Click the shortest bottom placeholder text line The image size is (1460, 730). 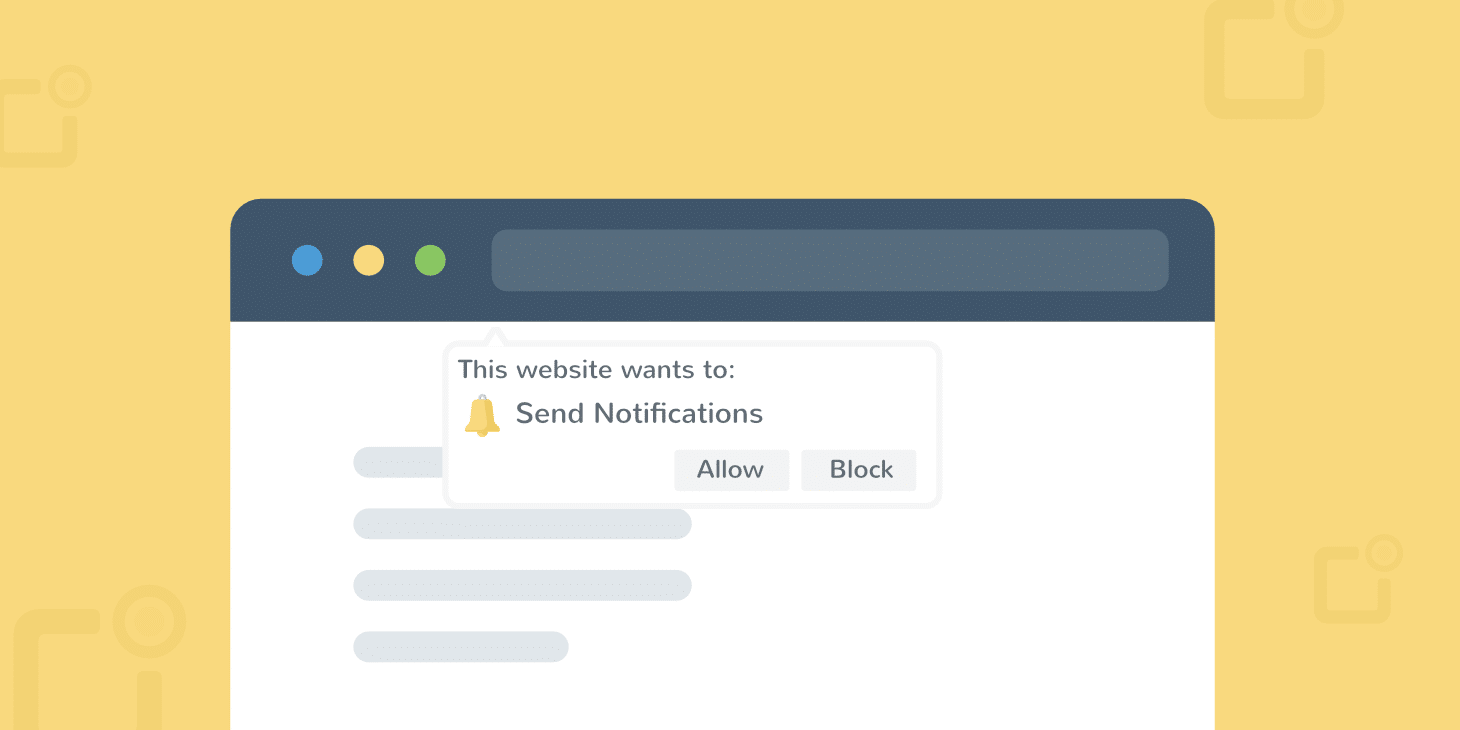(461, 647)
